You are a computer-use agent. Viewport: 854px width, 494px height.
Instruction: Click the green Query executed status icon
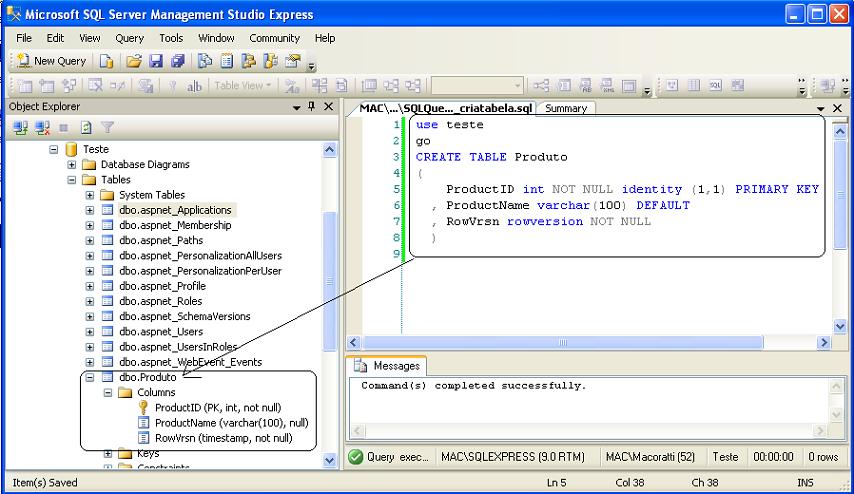(356, 456)
